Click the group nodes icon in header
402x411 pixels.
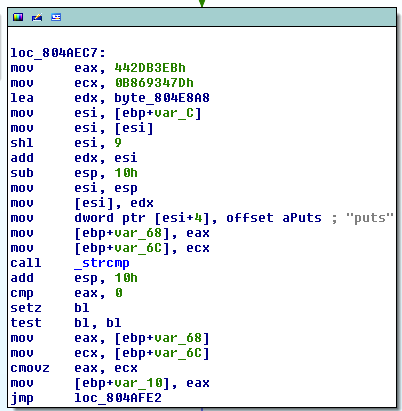56,17
